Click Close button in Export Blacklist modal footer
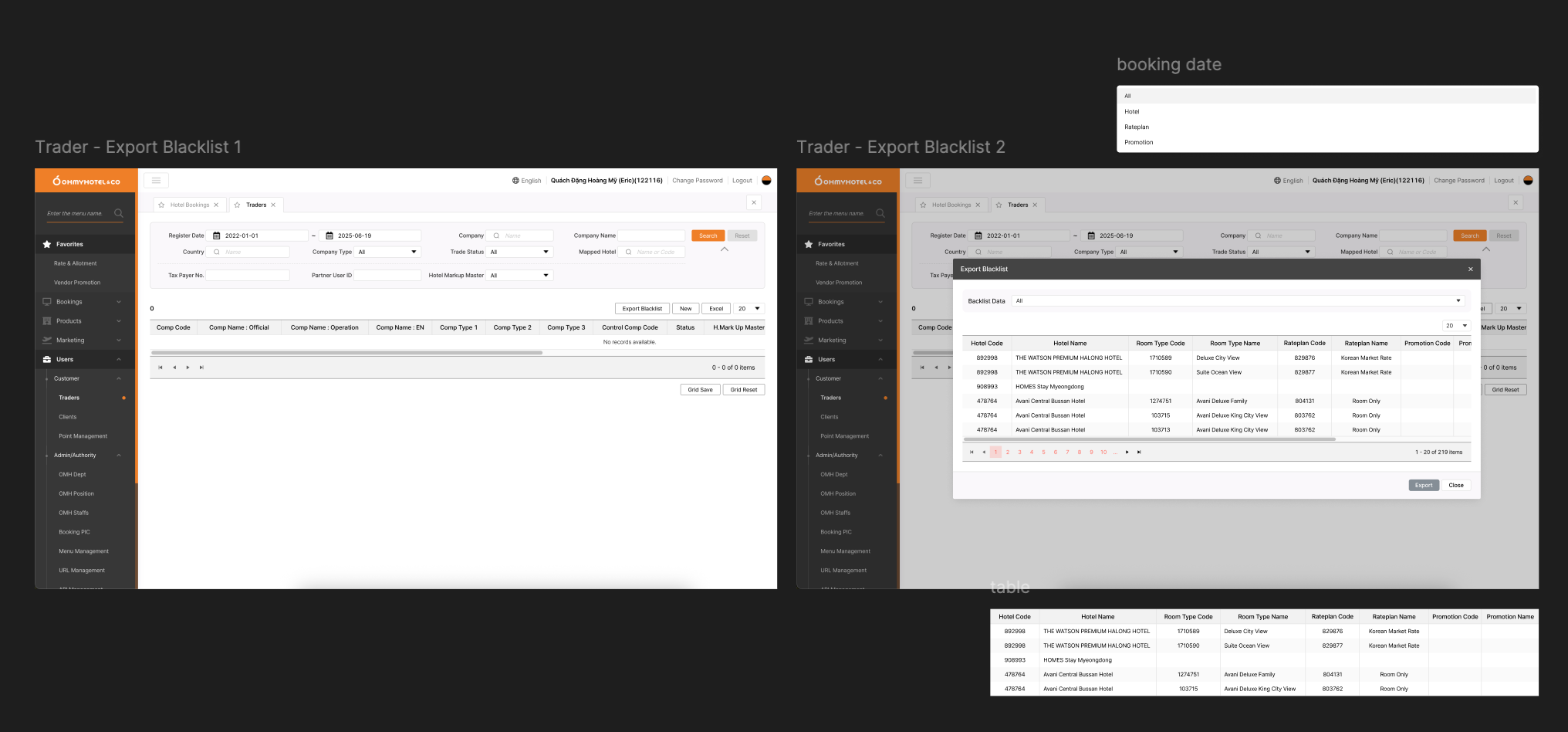 (x=1456, y=486)
